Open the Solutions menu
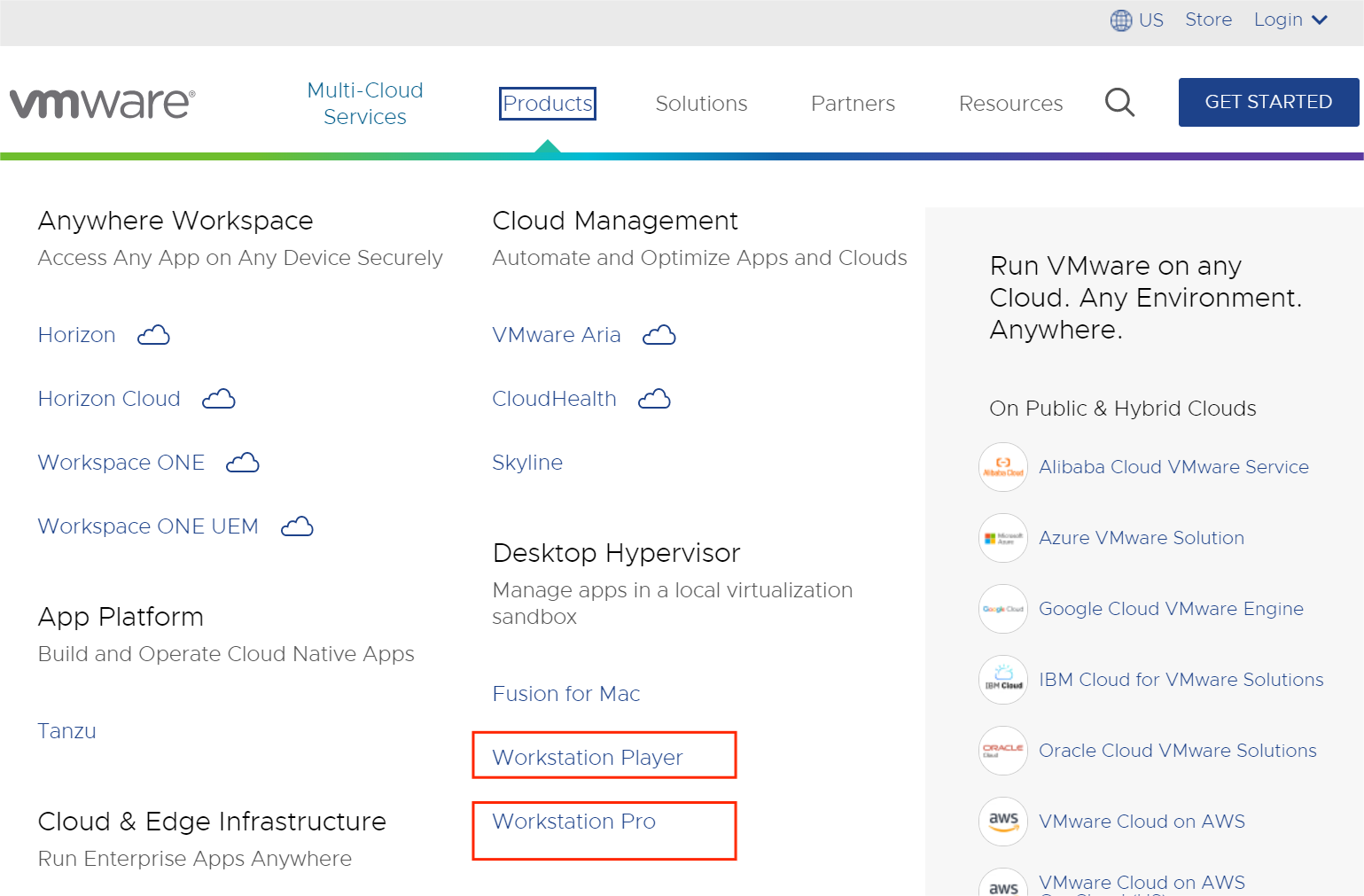Viewport: 1364px width, 896px height. pos(701,104)
